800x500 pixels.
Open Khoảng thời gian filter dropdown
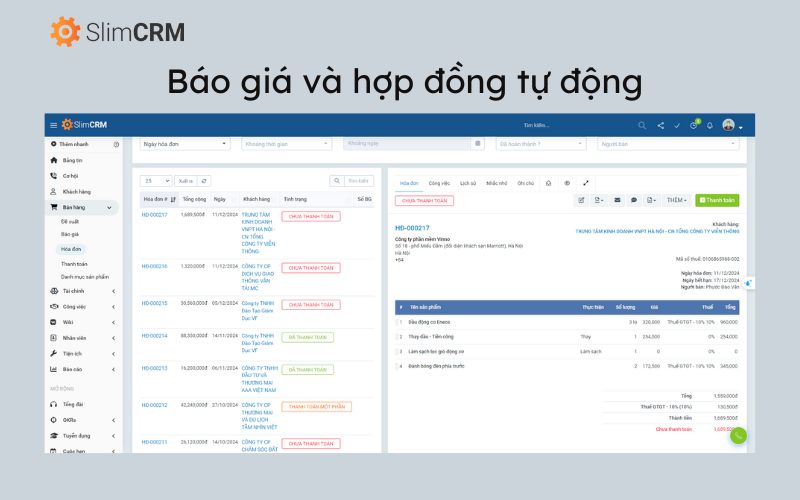tap(286, 144)
